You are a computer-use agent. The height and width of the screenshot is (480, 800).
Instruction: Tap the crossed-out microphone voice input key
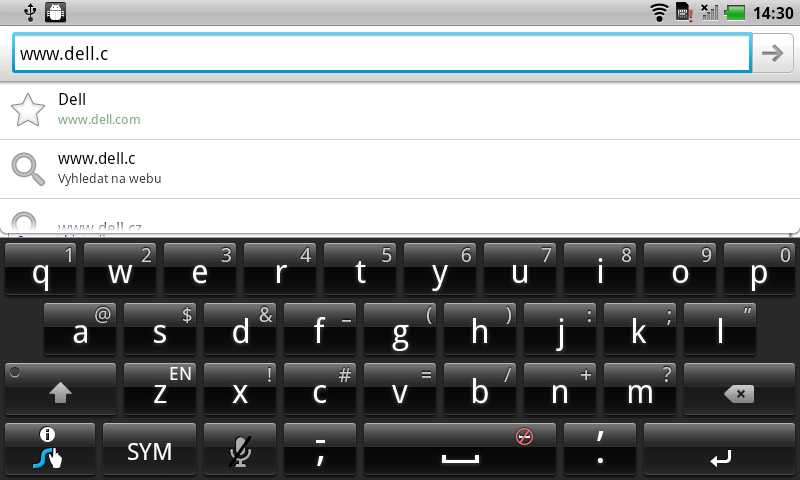[x=240, y=448]
